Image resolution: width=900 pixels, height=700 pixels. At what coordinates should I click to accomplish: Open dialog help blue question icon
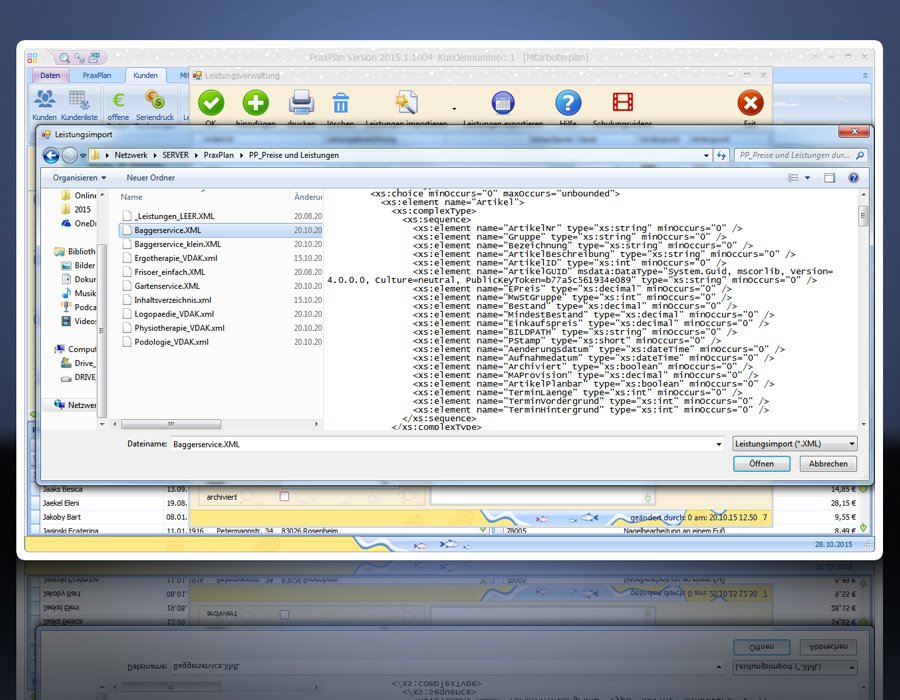(854, 178)
